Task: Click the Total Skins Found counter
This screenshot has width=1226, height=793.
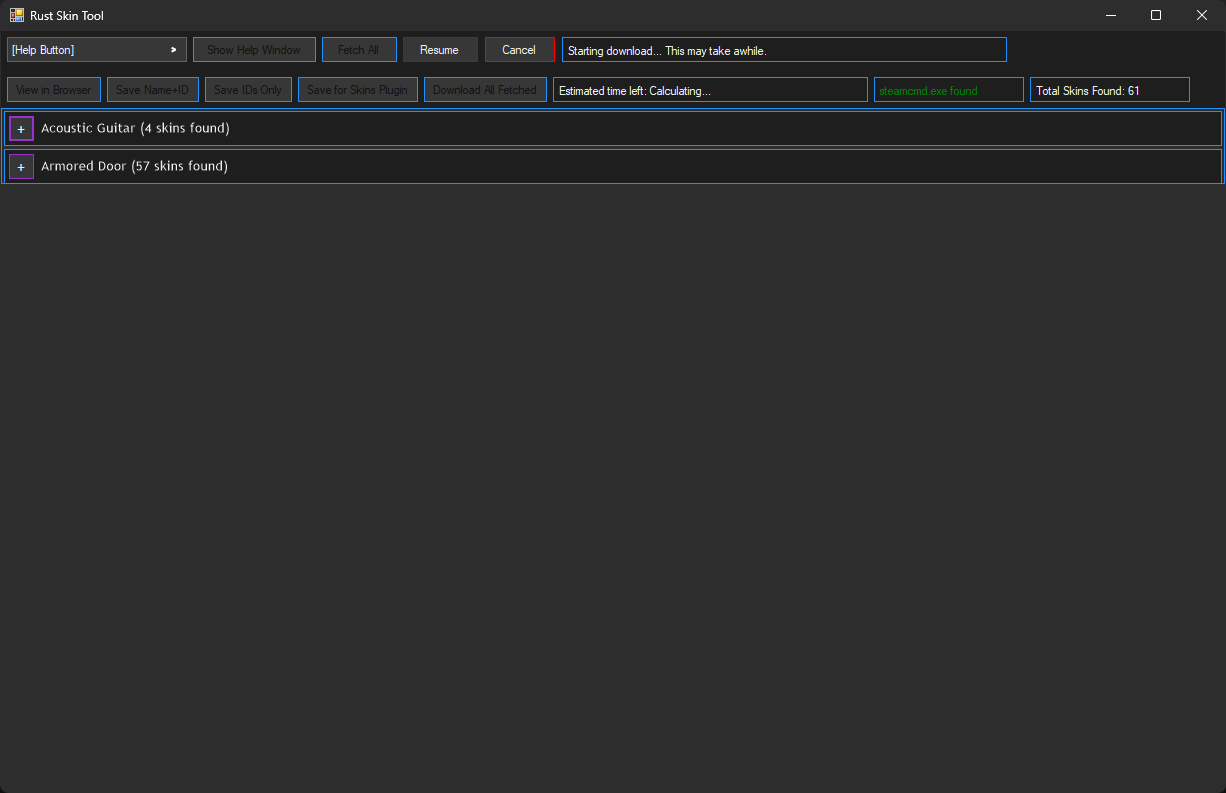Action: (x=1109, y=89)
